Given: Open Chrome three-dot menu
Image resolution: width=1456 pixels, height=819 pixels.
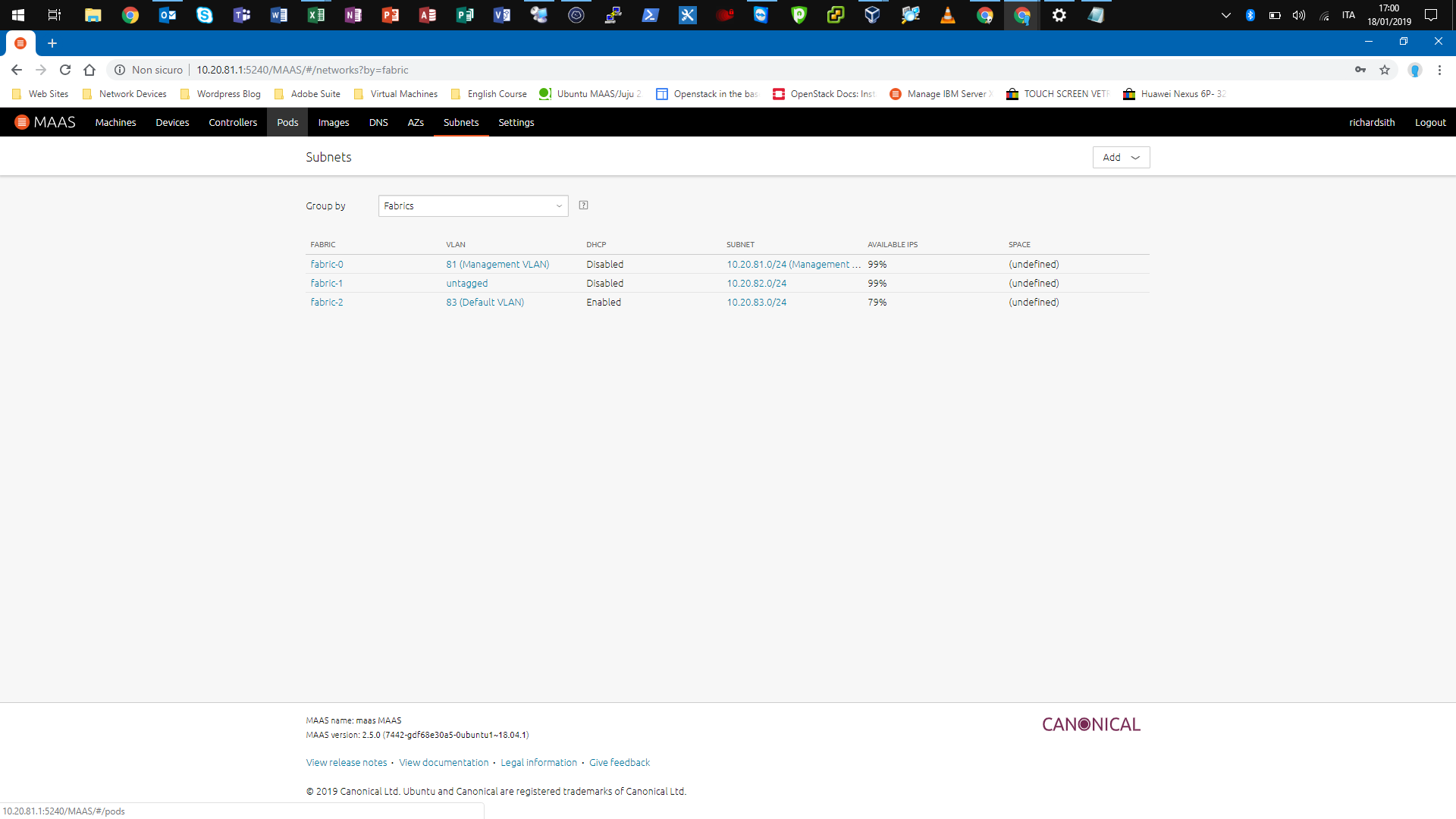Looking at the screenshot, I should click(x=1439, y=70).
